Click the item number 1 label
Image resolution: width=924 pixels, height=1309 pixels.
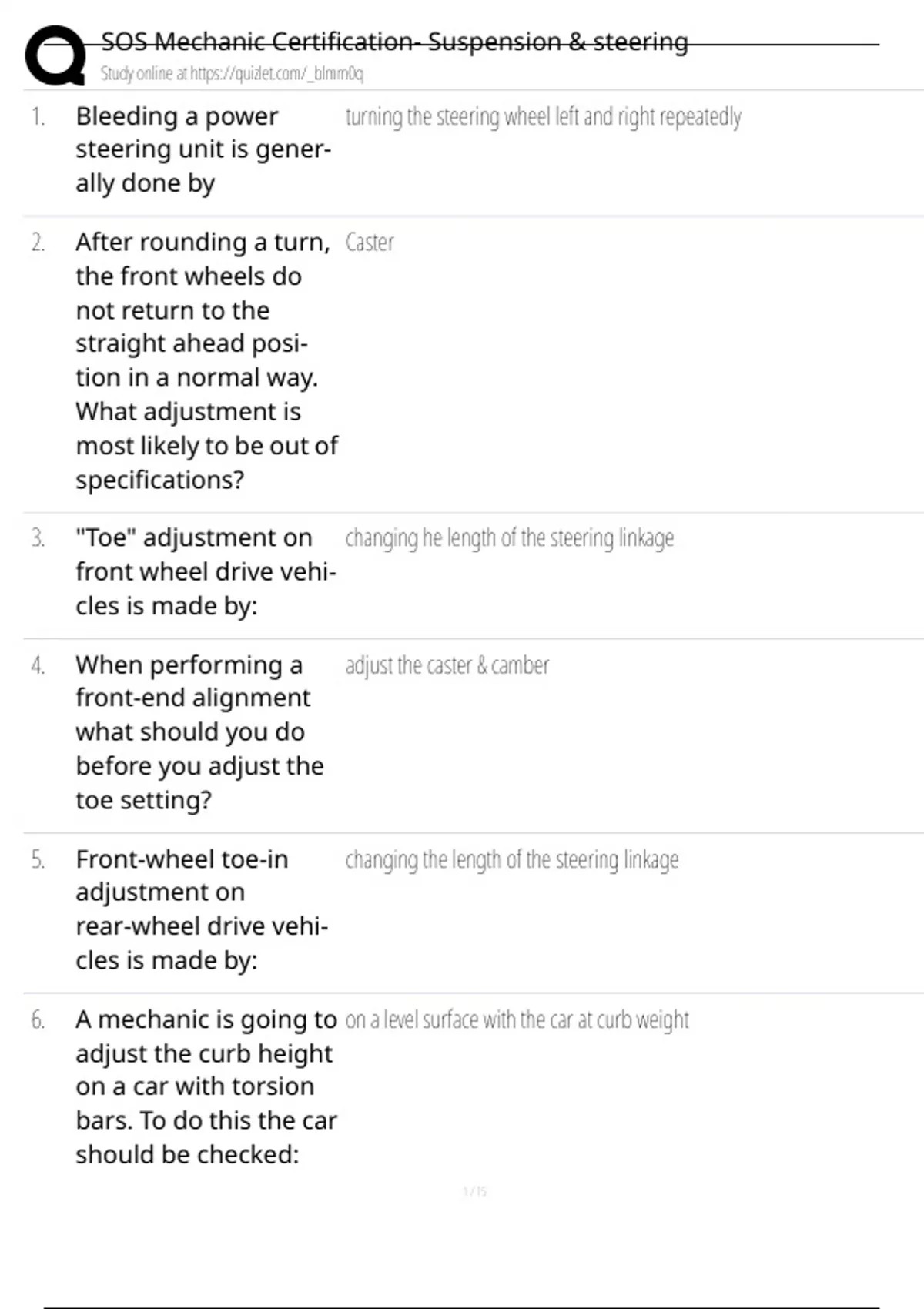38,117
